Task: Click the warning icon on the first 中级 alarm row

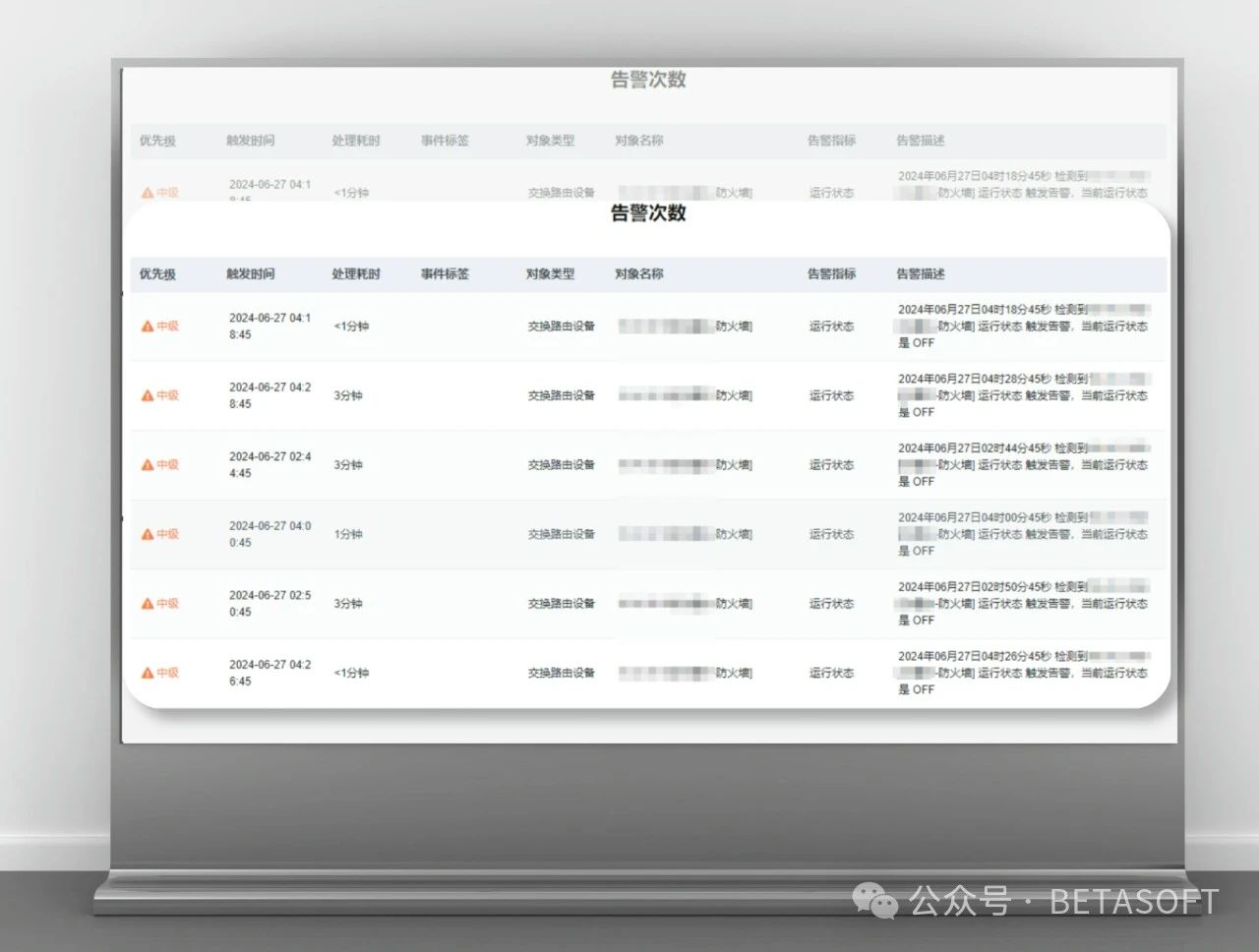Action: coord(146,326)
